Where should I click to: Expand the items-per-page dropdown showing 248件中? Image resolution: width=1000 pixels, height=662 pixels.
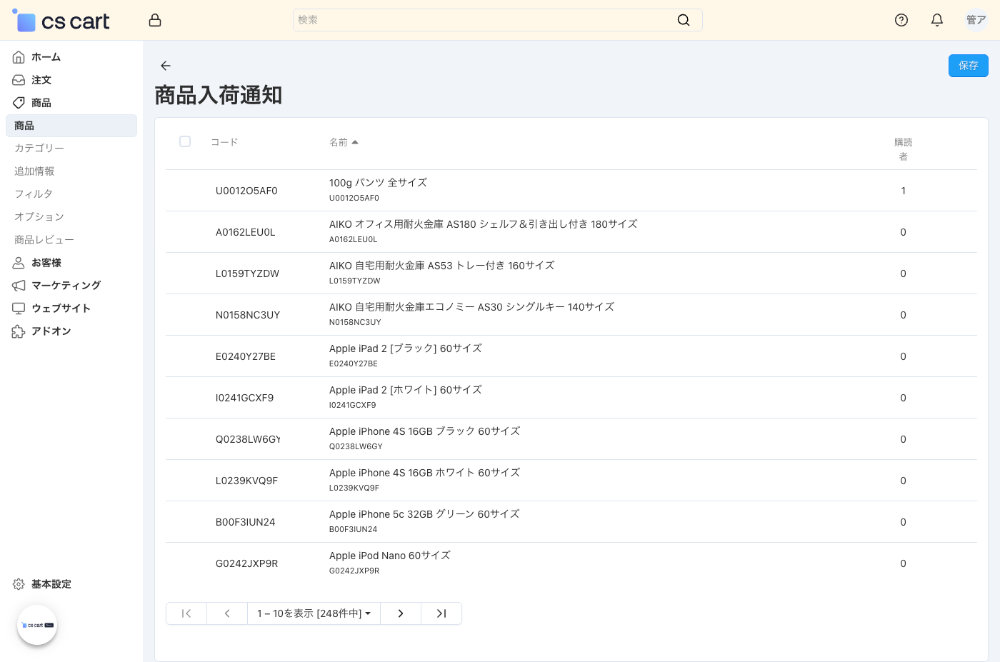click(314, 613)
